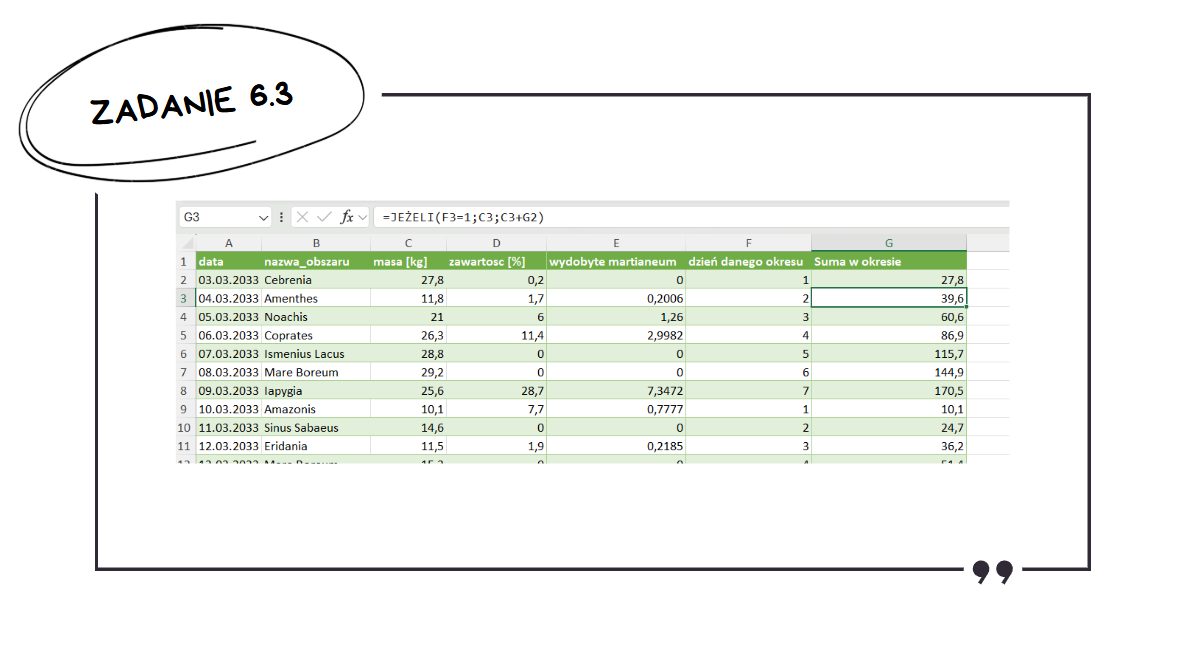Image resolution: width=1180 pixels, height=663 pixels.
Task: Select column D header
Action: click(496, 243)
